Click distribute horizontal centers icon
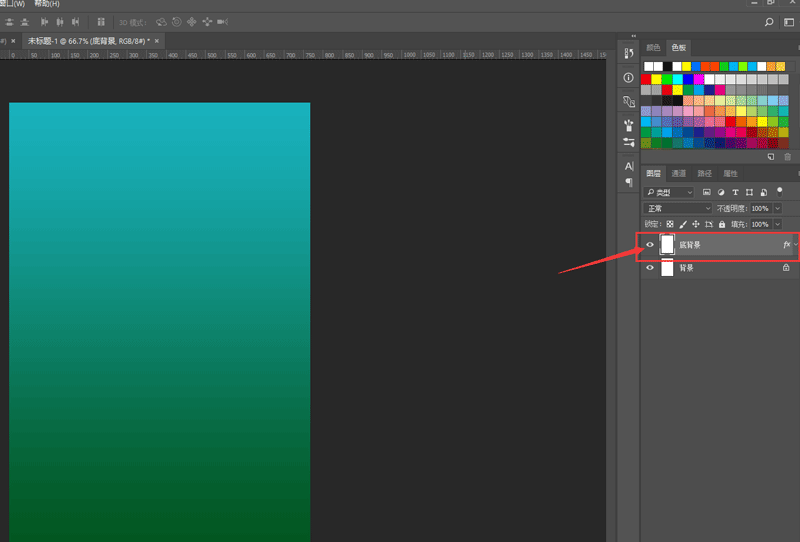800x542 pixels. click(60, 22)
